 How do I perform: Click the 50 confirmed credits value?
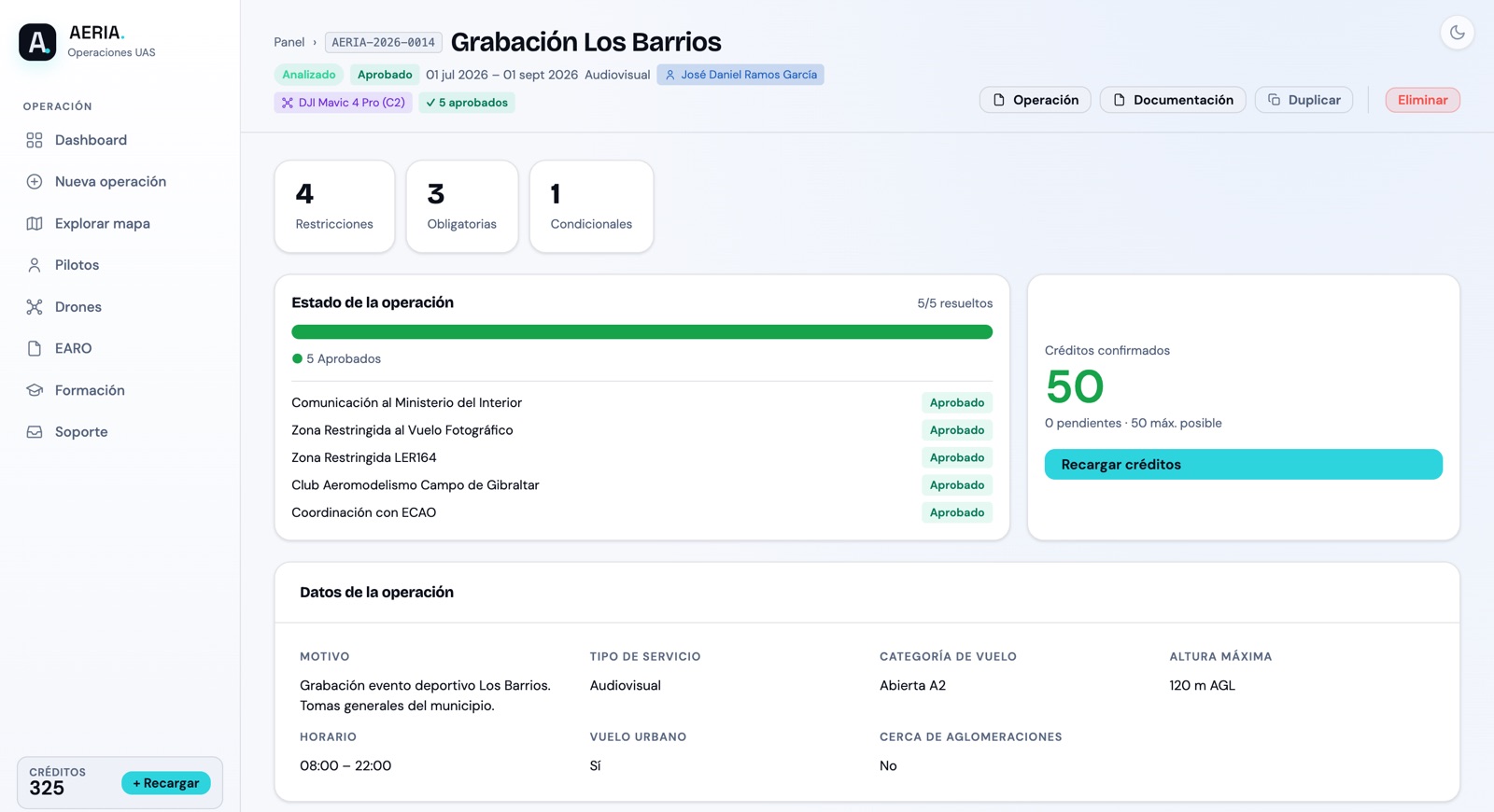(x=1075, y=387)
